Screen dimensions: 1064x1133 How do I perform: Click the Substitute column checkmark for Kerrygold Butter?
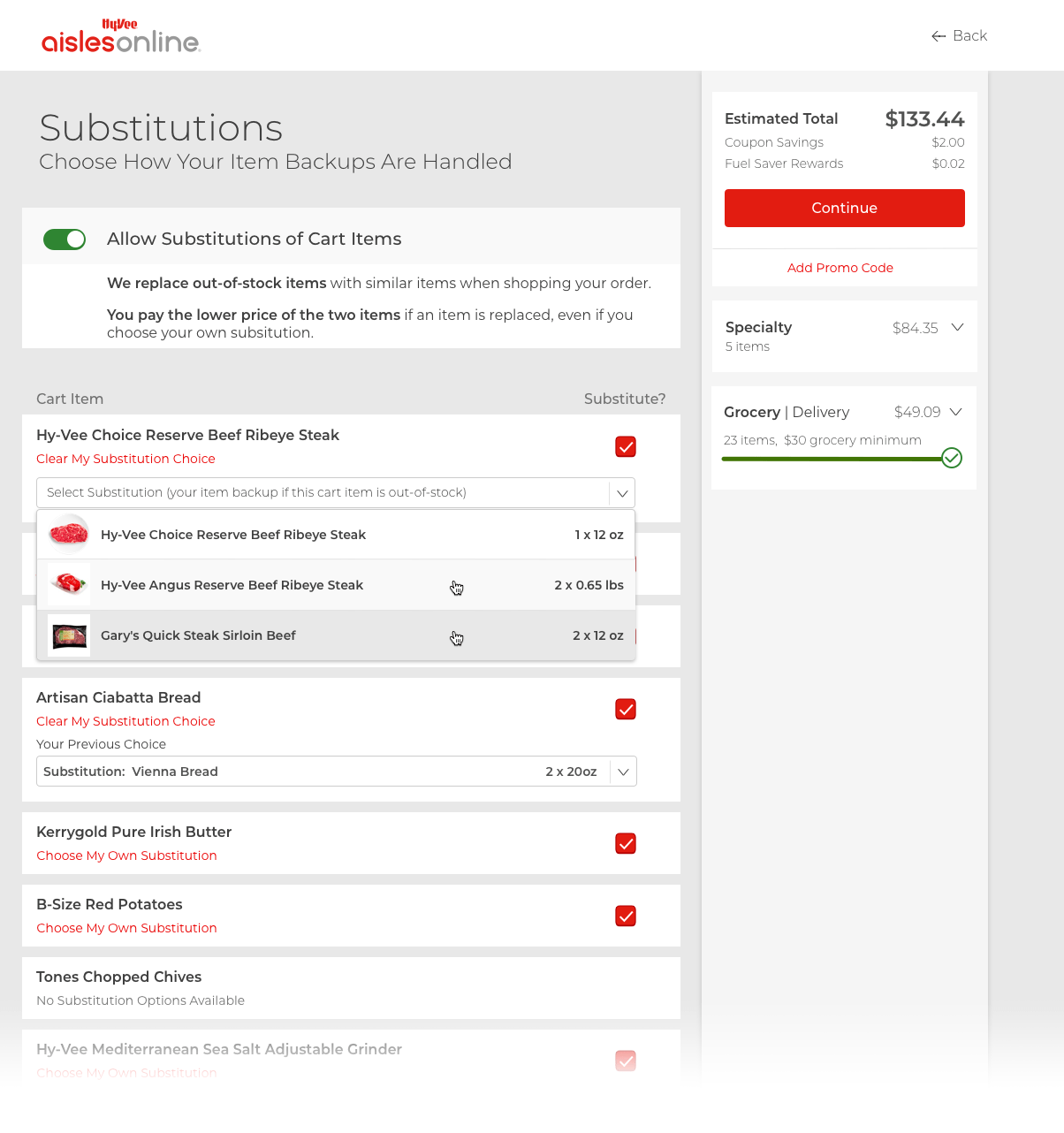(x=625, y=843)
